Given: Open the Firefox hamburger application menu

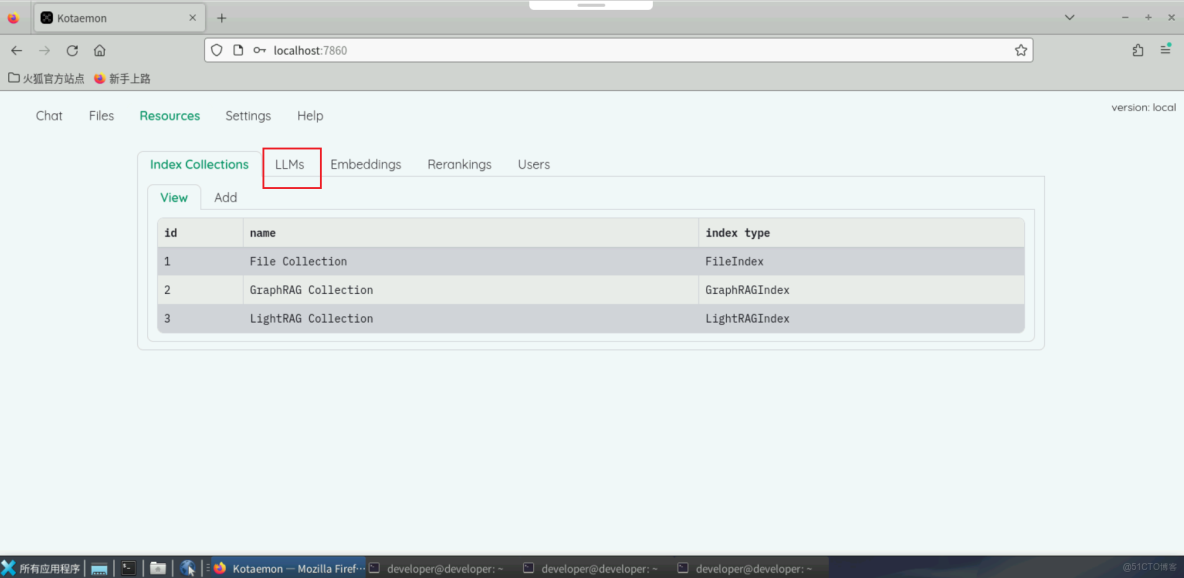Looking at the screenshot, I should (x=1165, y=51).
